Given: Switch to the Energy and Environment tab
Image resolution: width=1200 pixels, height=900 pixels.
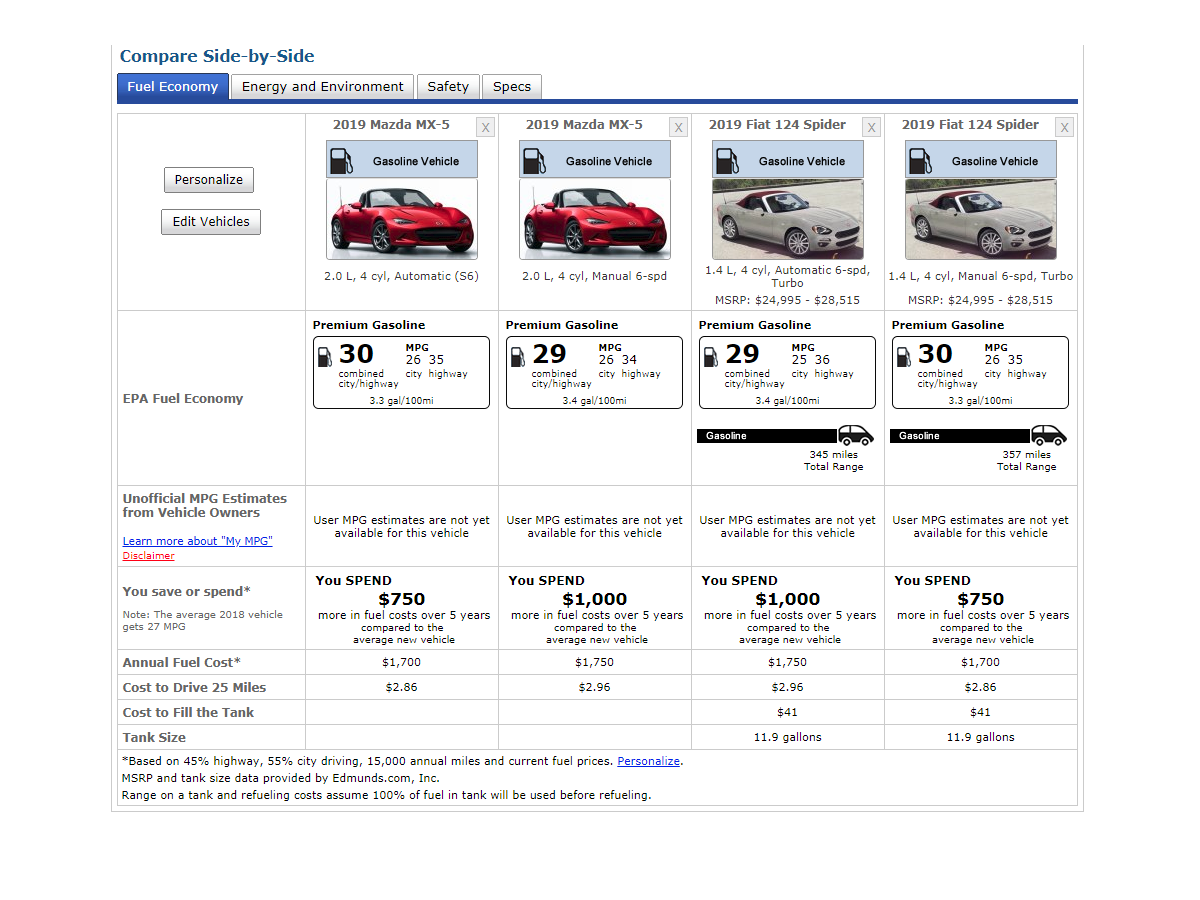Looking at the screenshot, I should pos(322,87).
